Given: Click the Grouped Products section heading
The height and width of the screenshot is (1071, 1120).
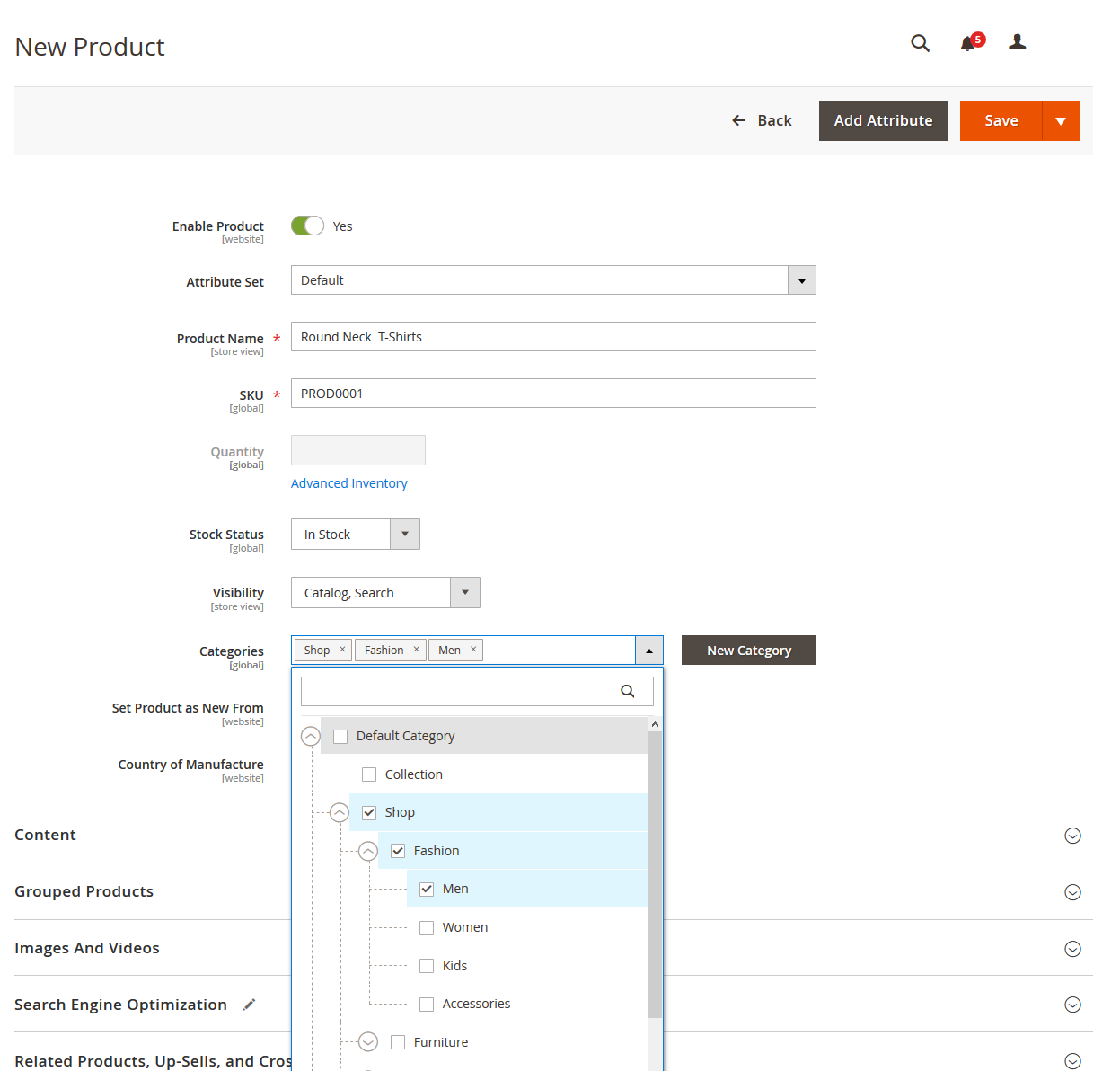Looking at the screenshot, I should pyautogui.click(x=84, y=891).
